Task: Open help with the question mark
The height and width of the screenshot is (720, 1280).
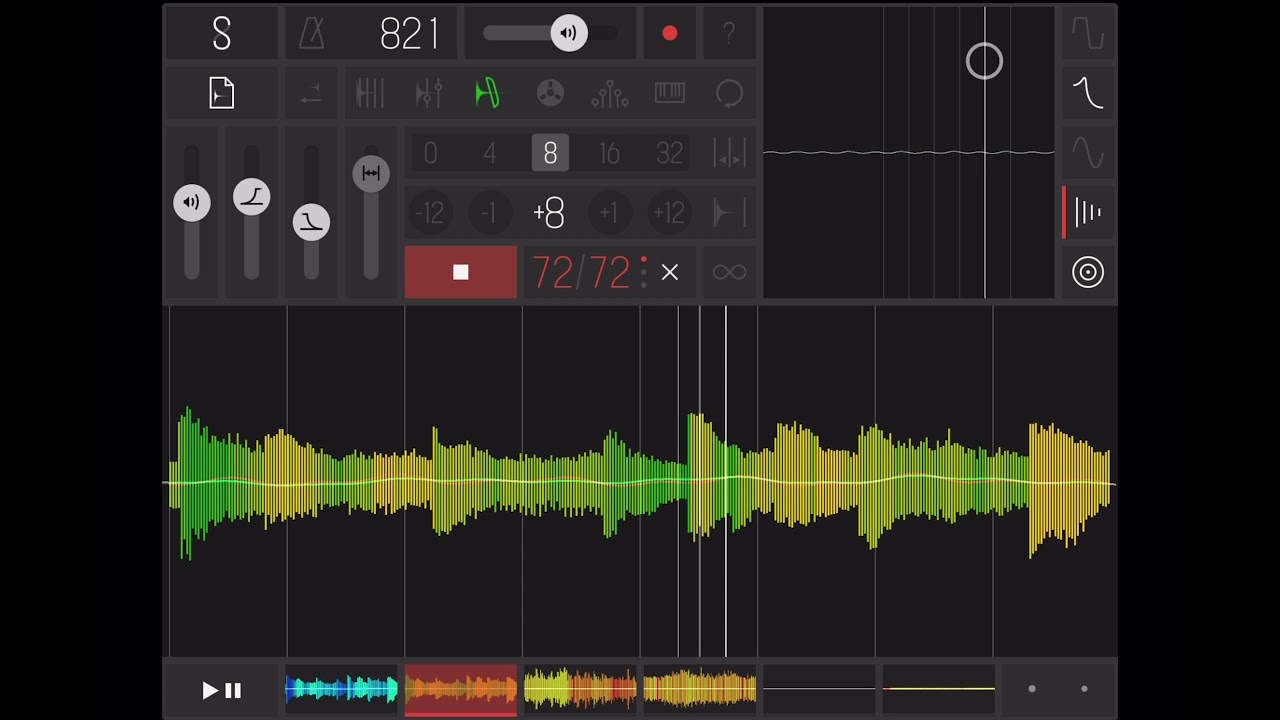Action: click(729, 33)
